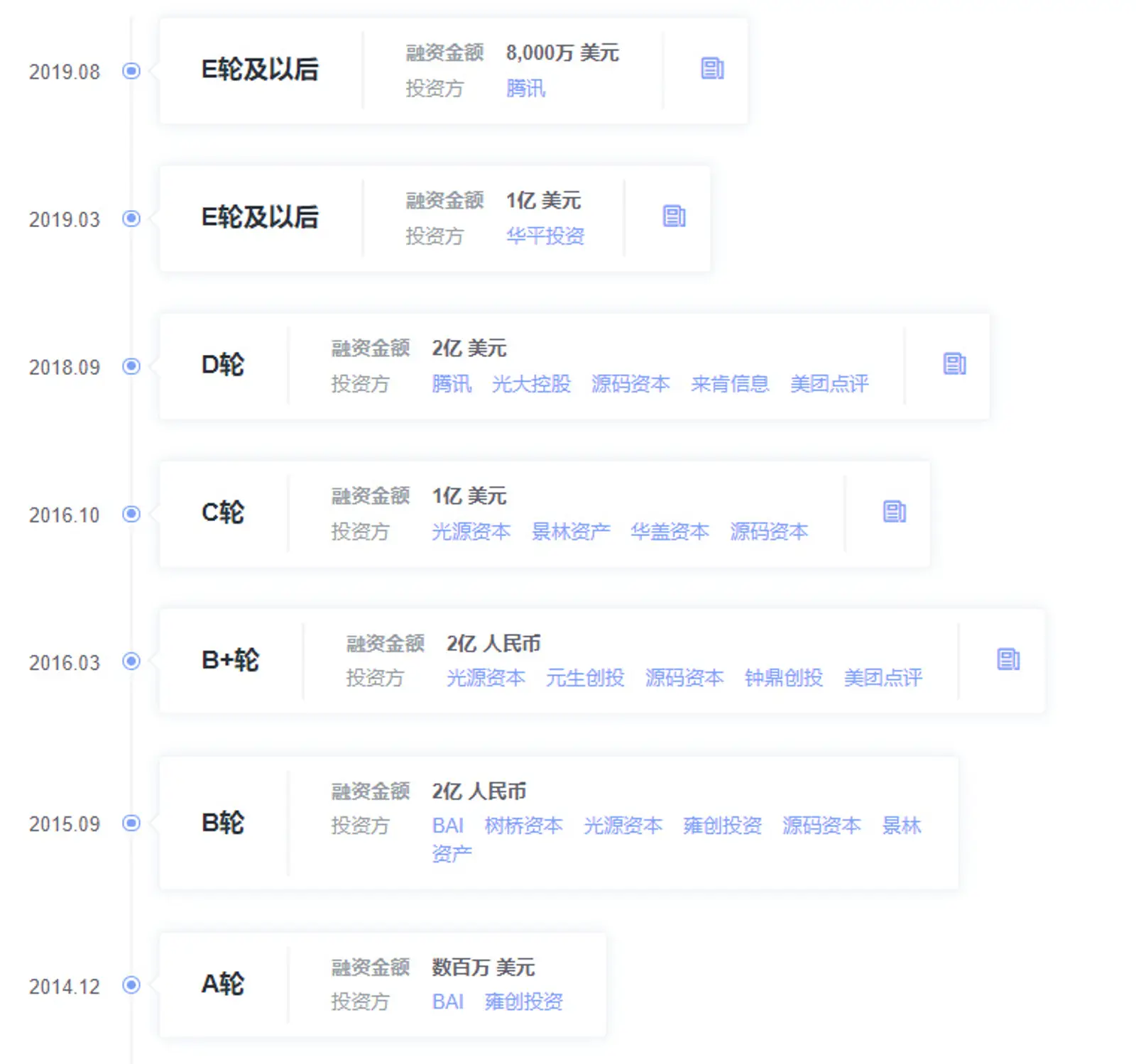The image size is (1136, 1064).
Task: Open 树桥资本 investor link
Action: click(524, 826)
